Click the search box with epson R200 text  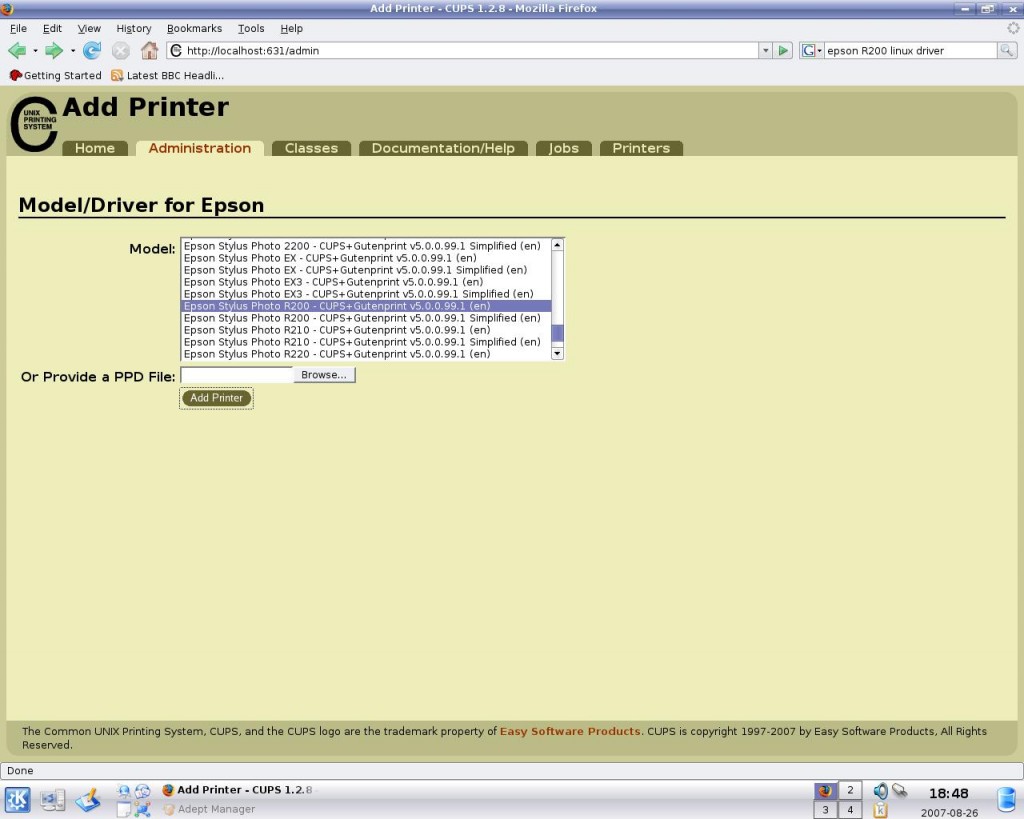[910, 50]
